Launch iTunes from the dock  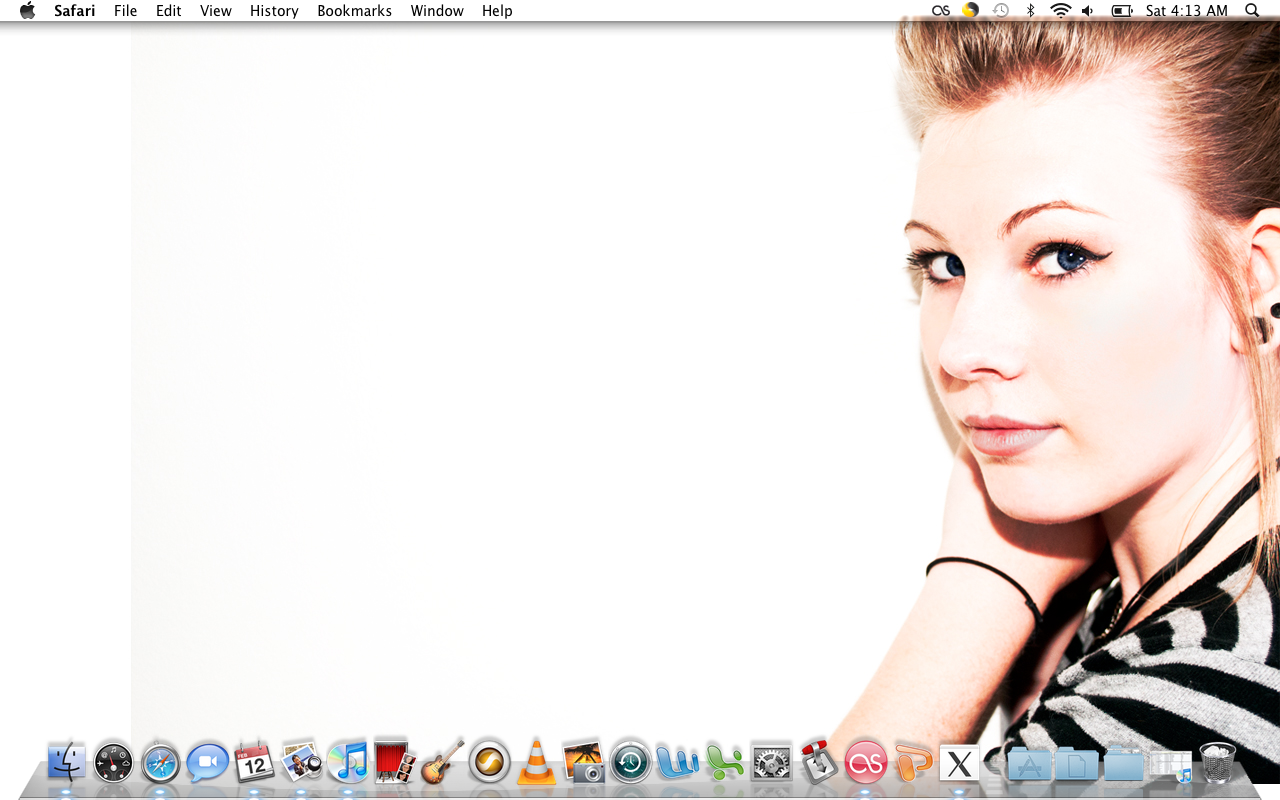point(348,764)
